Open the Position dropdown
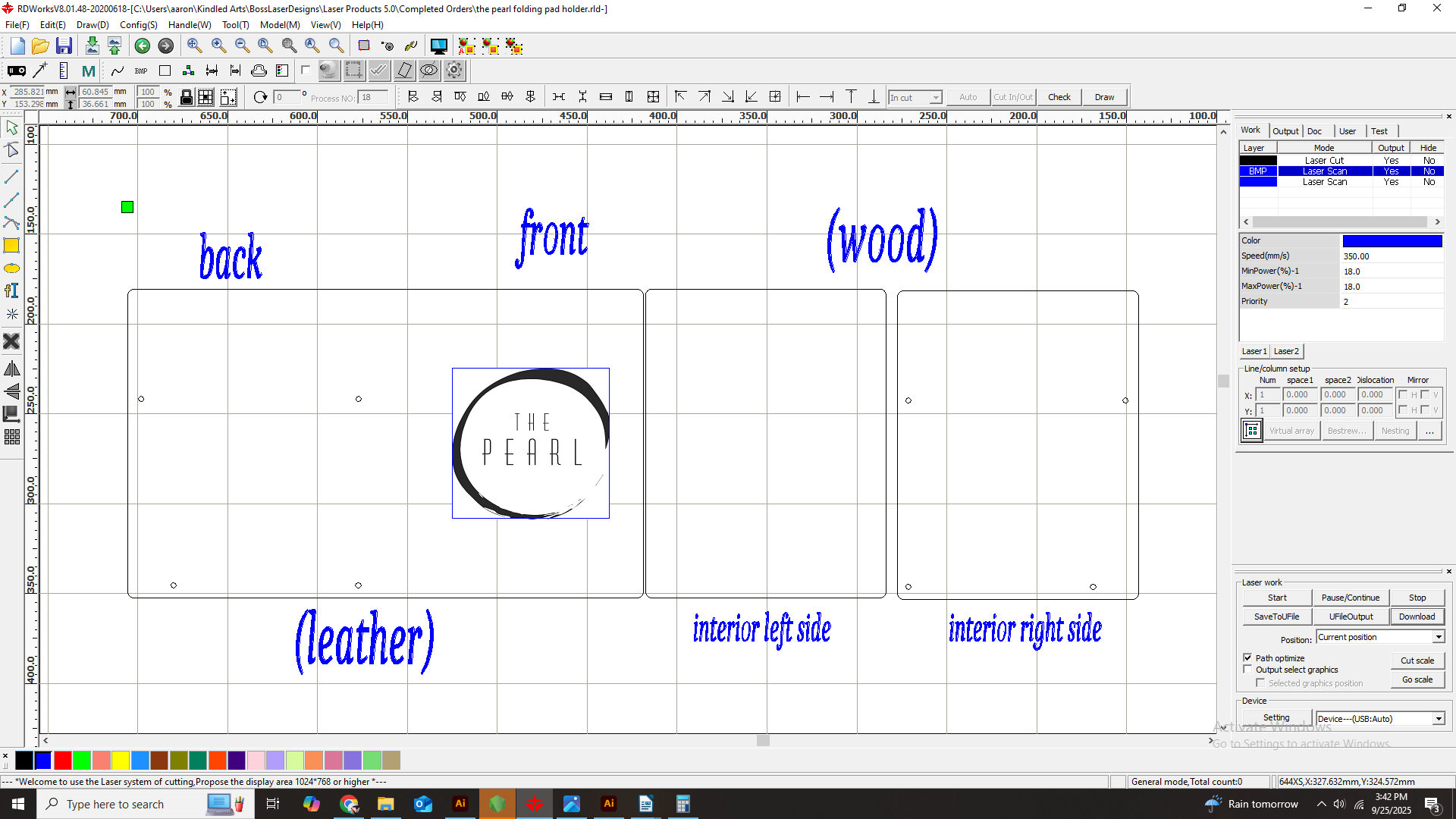The image size is (1456, 819). pos(1438,638)
